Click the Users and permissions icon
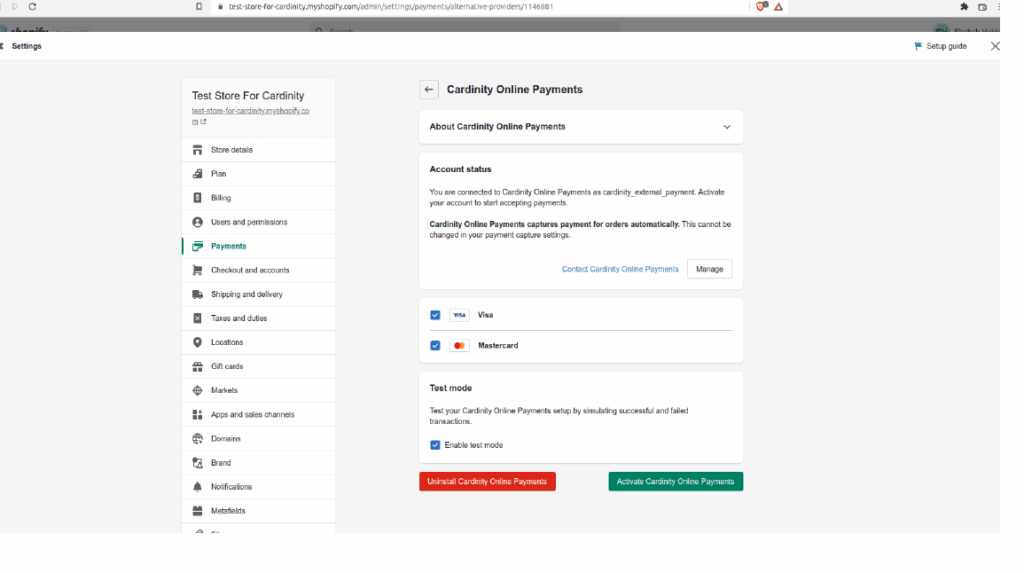Screen dimensions: 1024x573 tap(198, 222)
